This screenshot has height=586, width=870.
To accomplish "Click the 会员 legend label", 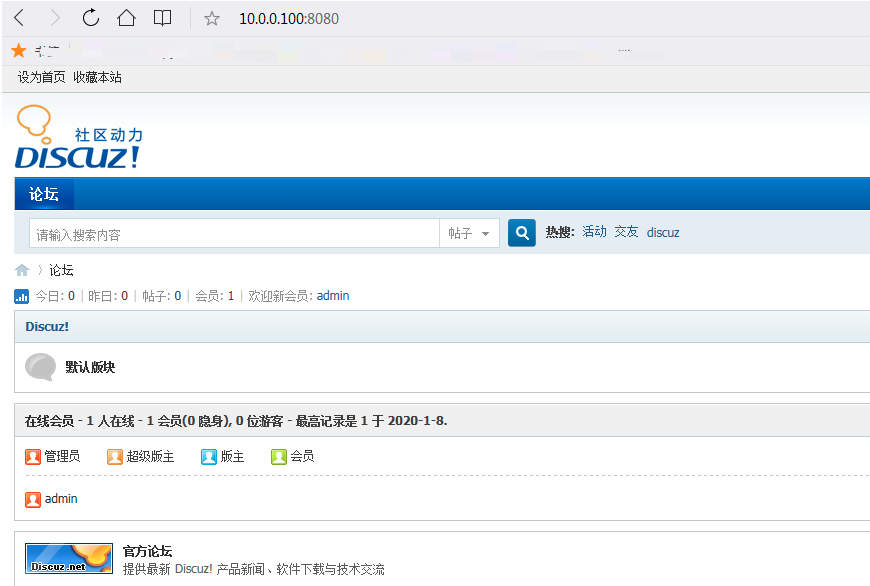I will 302,456.
